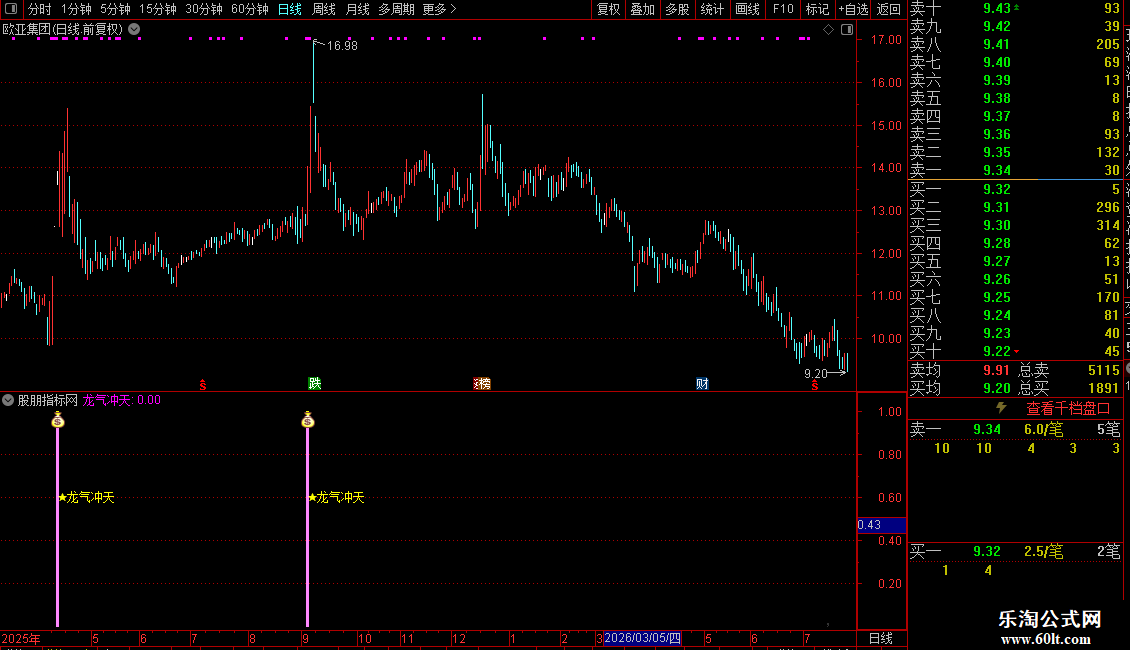Select the 30分钟 period tab
The height and width of the screenshot is (650, 1130).
coord(204,9)
